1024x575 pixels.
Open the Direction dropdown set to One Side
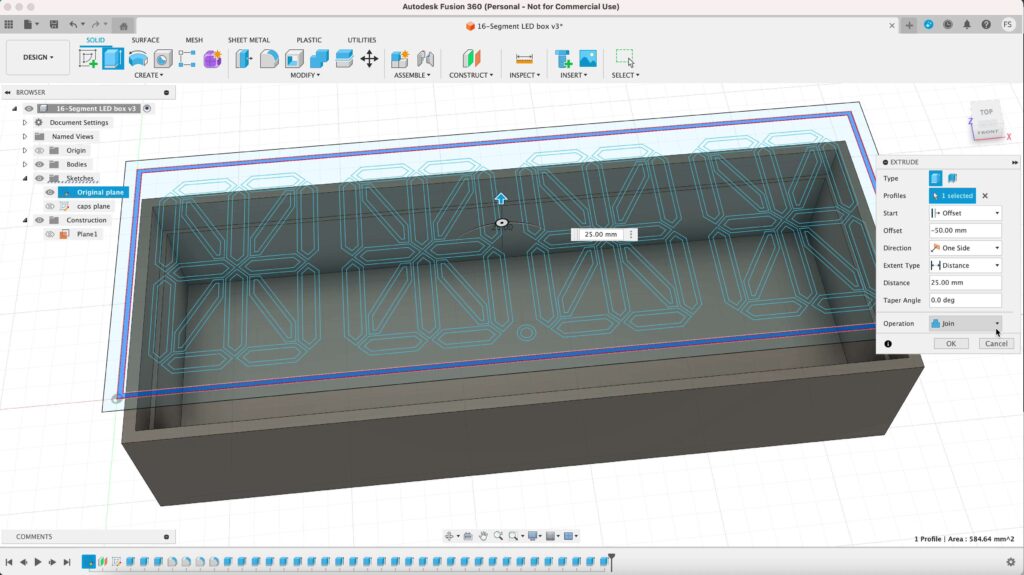964,248
